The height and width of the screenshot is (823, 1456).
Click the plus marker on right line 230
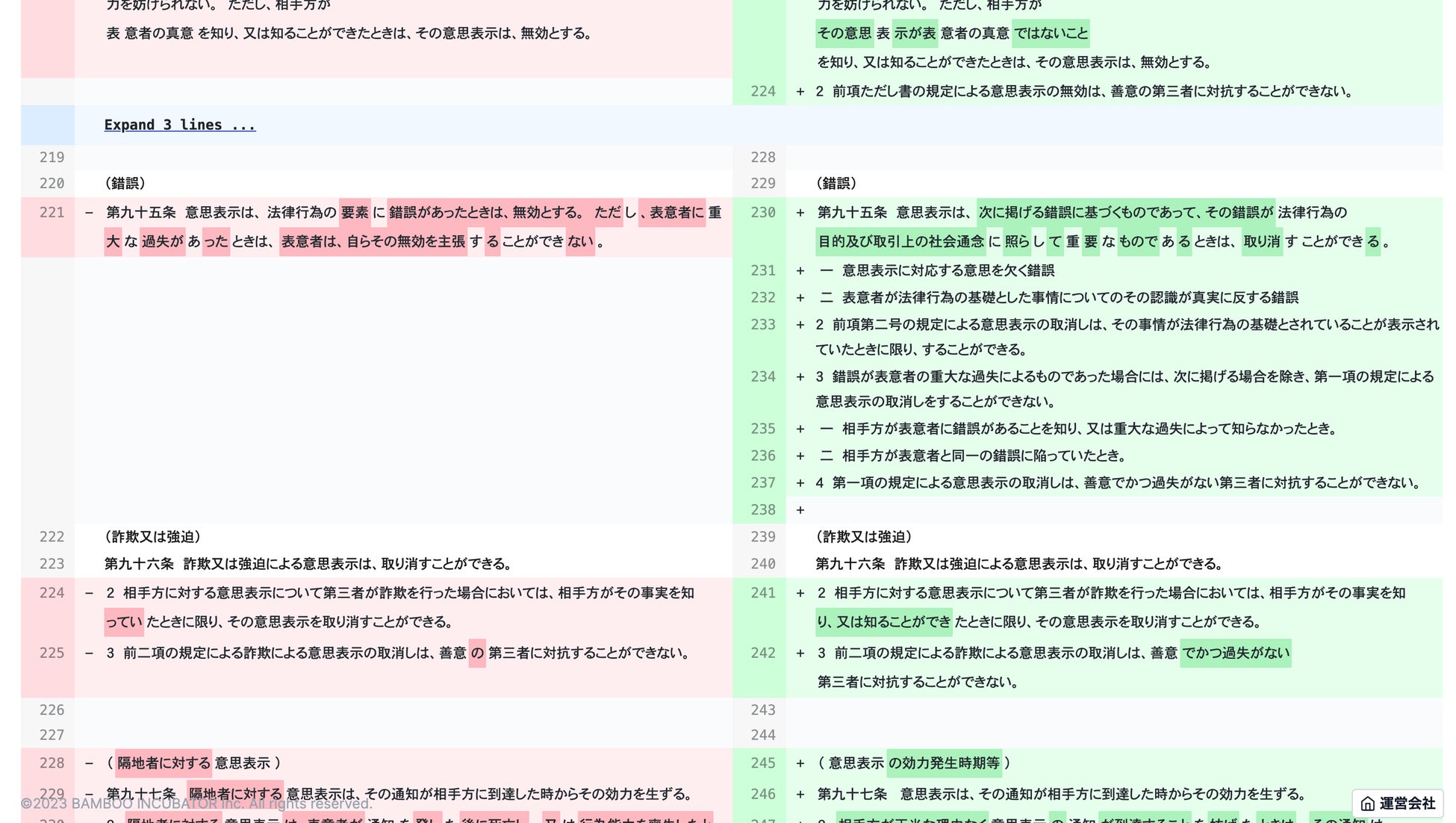[x=800, y=213]
